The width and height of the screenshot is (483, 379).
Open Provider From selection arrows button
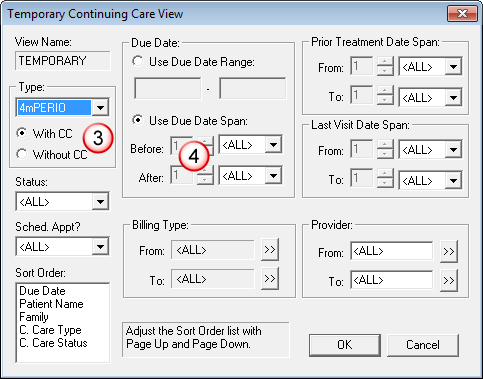(449, 251)
